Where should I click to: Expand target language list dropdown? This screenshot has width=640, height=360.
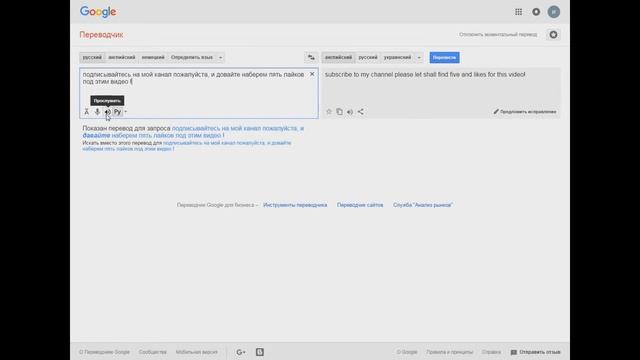coord(419,58)
